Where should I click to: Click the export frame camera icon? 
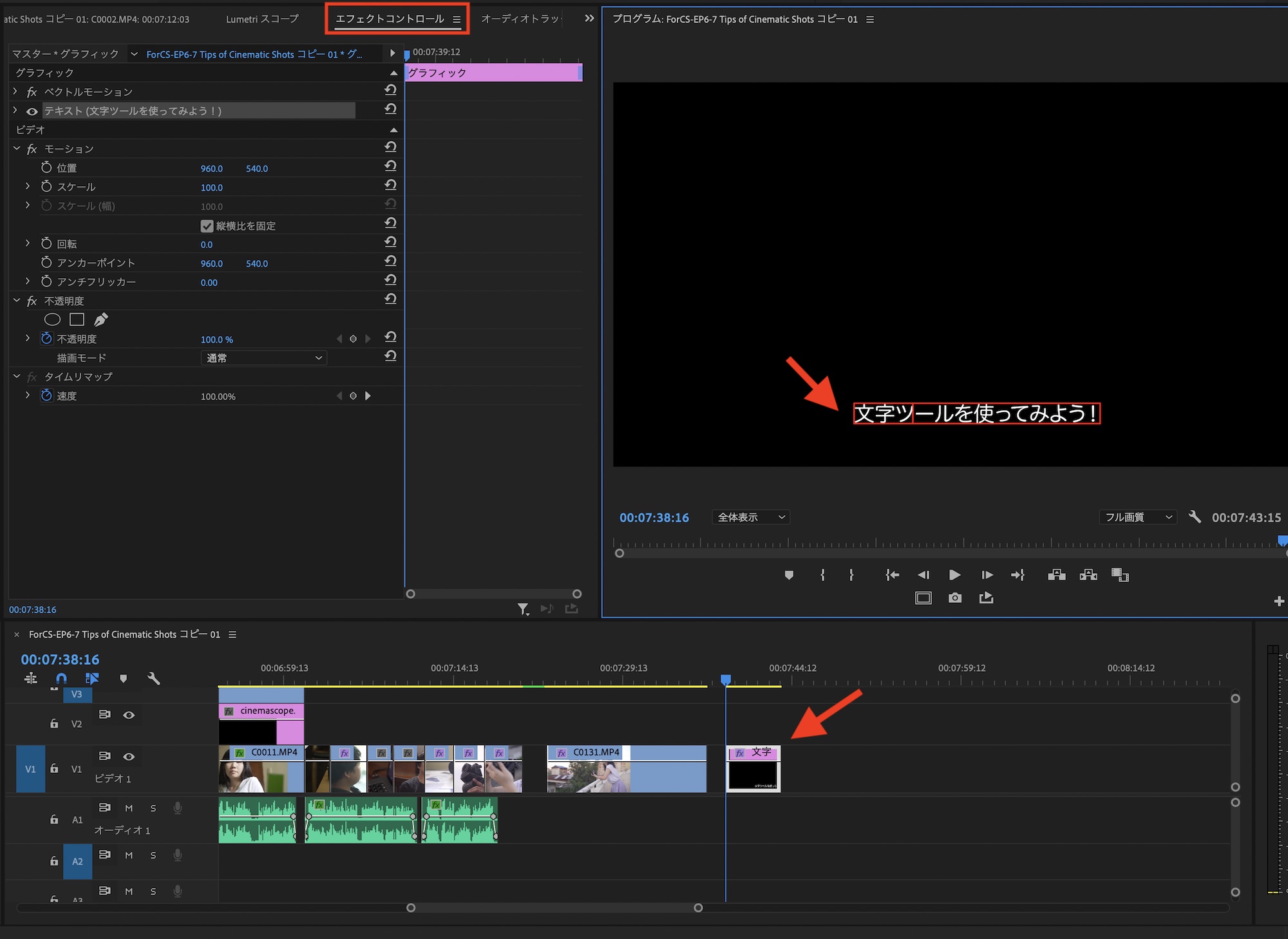click(954, 598)
